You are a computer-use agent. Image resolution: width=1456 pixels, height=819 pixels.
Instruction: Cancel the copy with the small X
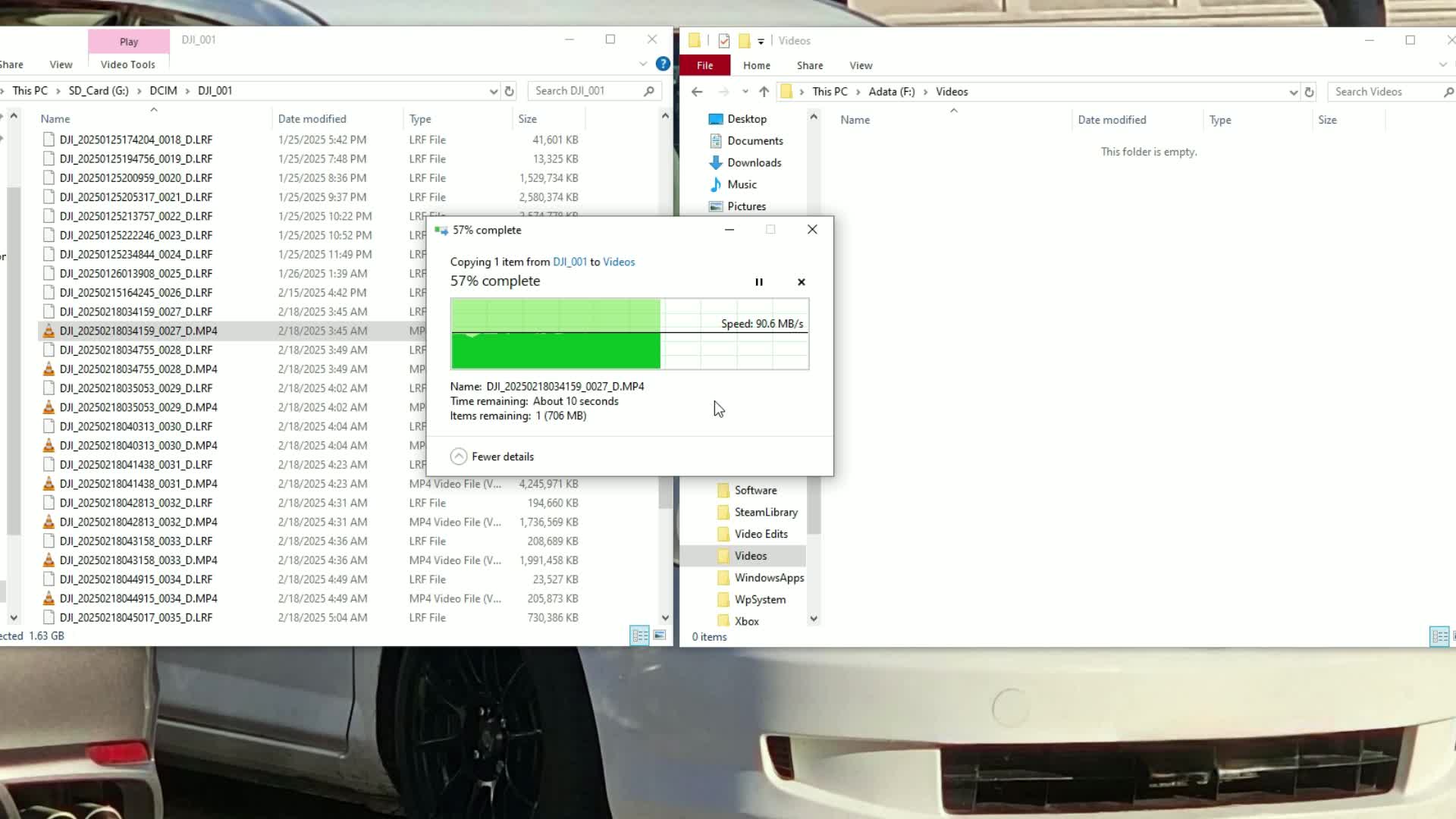[x=801, y=282]
